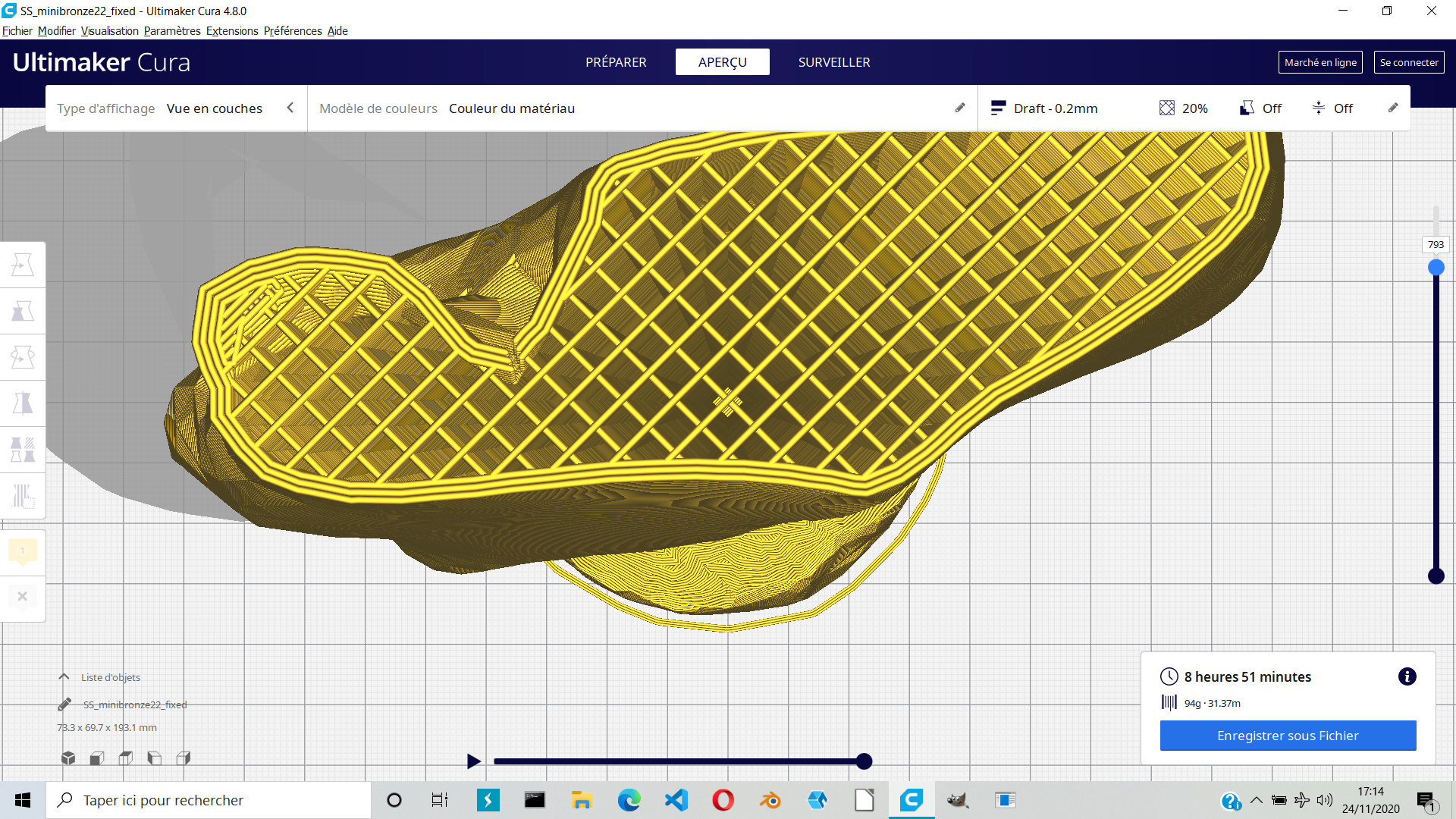Open Task View on the taskbar
Screen dimensions: 1456x819
pyautogui.click(x=440, y=800)
